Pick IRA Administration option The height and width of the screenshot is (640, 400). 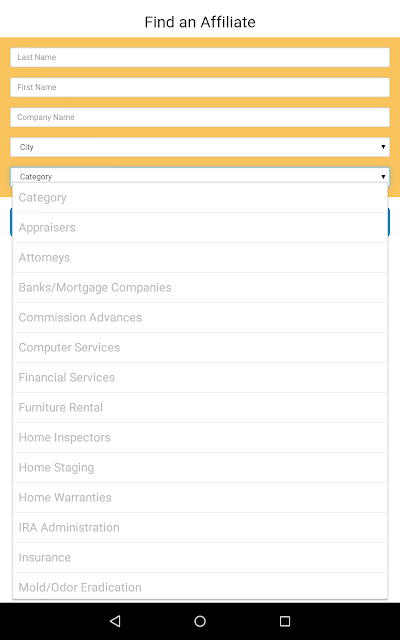pyautogui.click(x=200, y=527)
